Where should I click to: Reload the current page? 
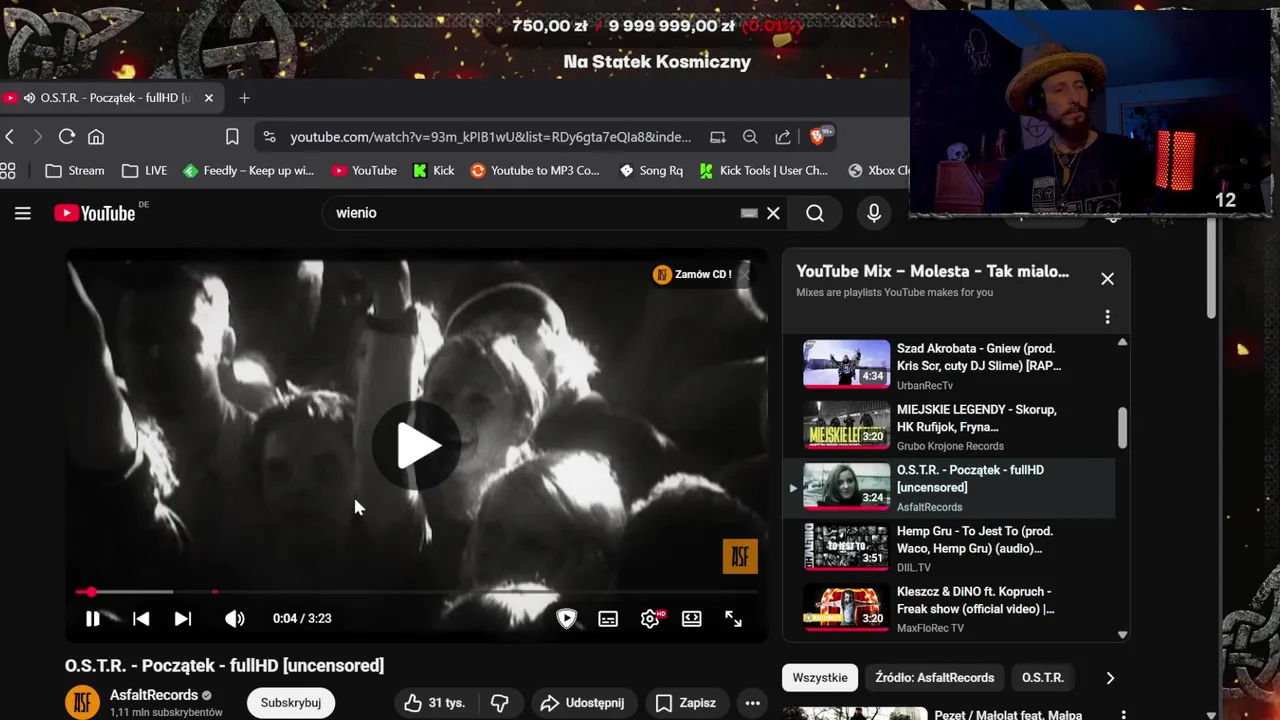point(67,137)
